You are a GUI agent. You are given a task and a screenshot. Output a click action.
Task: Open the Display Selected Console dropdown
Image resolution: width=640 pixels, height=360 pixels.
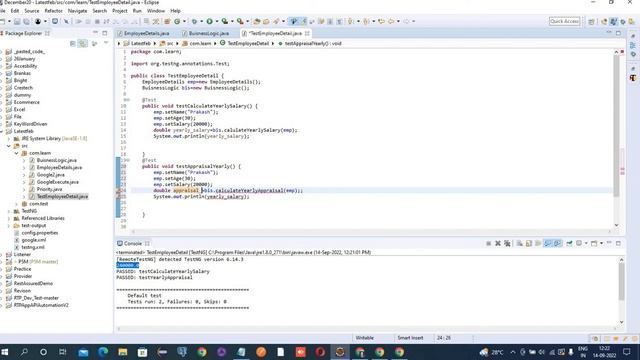[586, 243]
